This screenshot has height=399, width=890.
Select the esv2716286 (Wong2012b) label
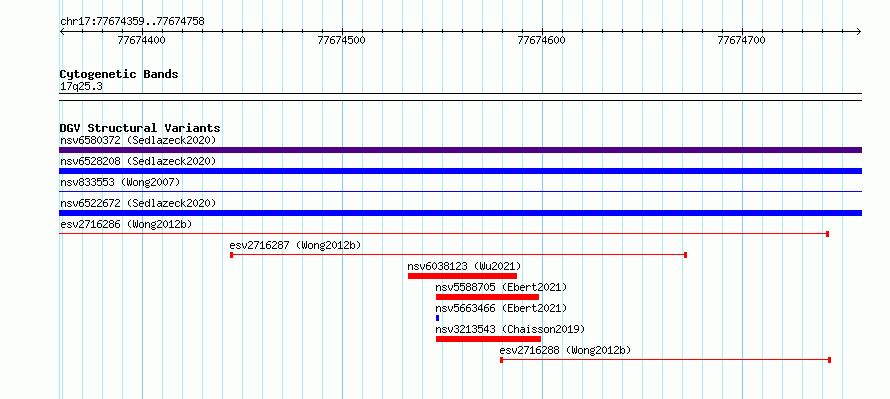pos(126,224)
